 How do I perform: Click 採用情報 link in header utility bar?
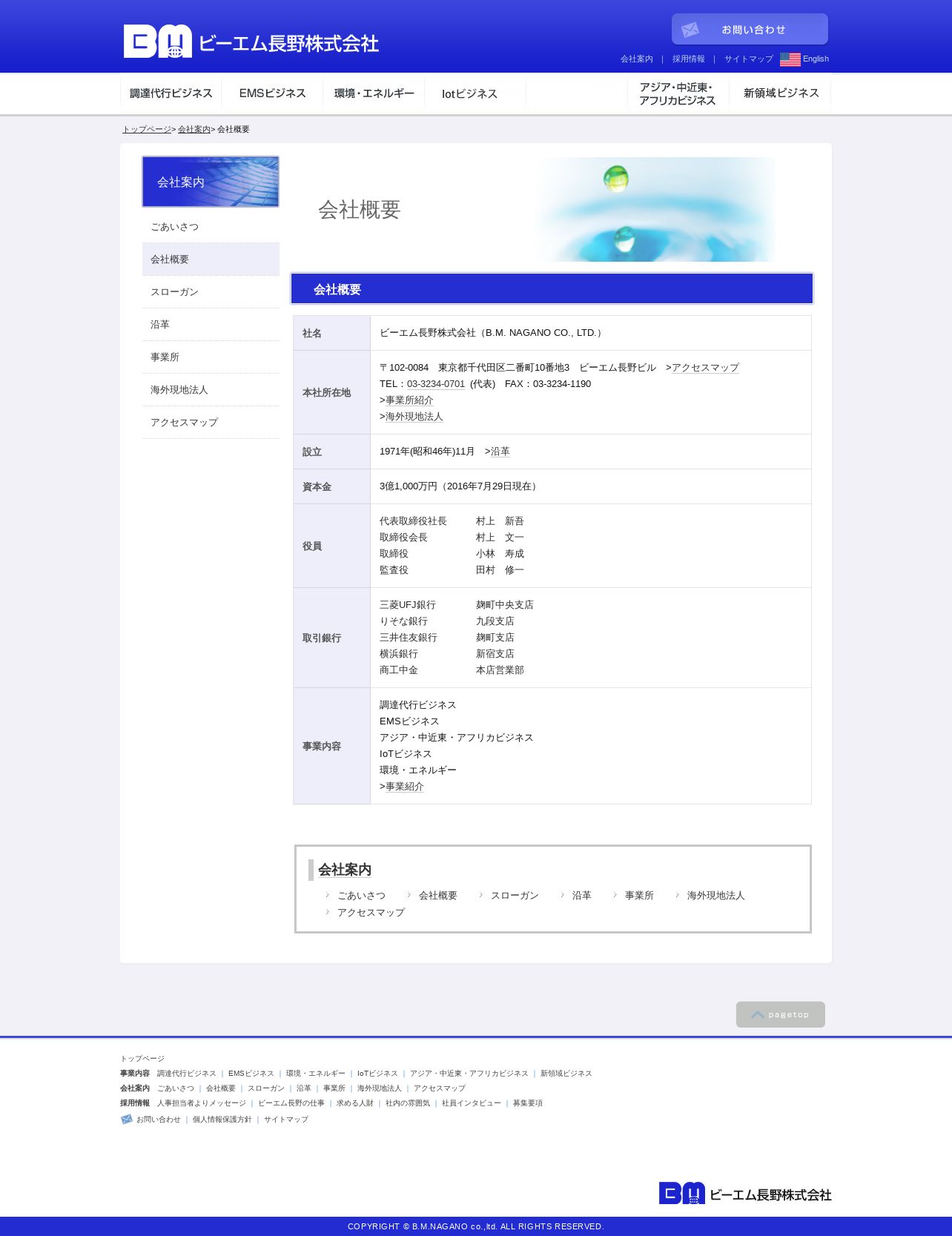[689, 59]
